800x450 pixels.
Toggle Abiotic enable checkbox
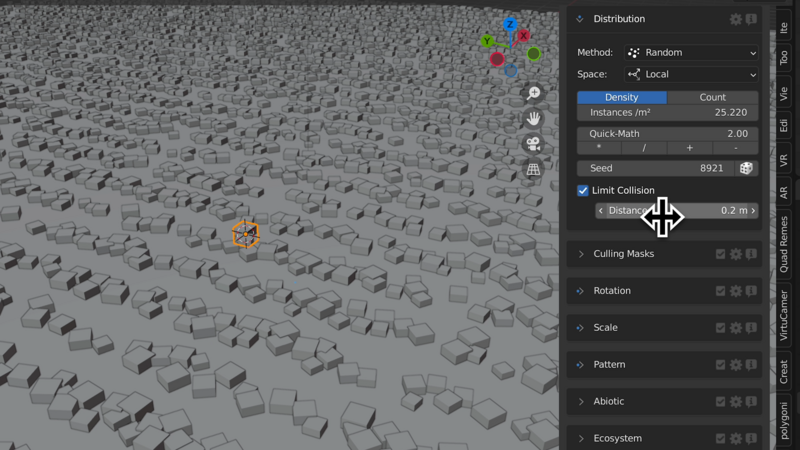[x=720, y=402]
